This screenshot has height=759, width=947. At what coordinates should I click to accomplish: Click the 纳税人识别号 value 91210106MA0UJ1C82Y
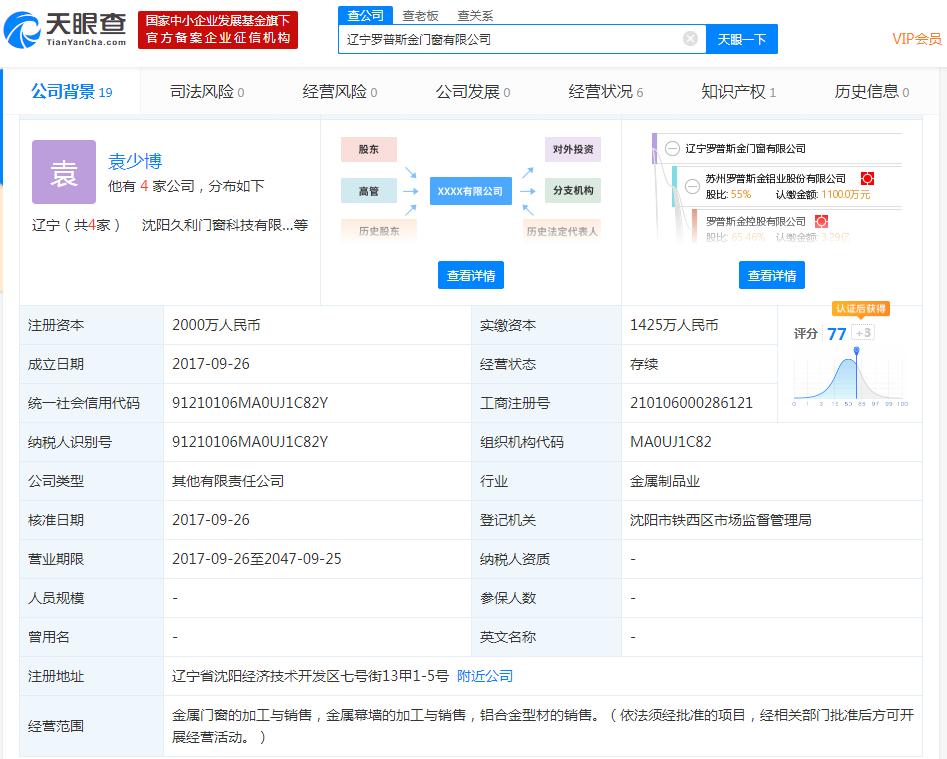click(x=250, y=442)
